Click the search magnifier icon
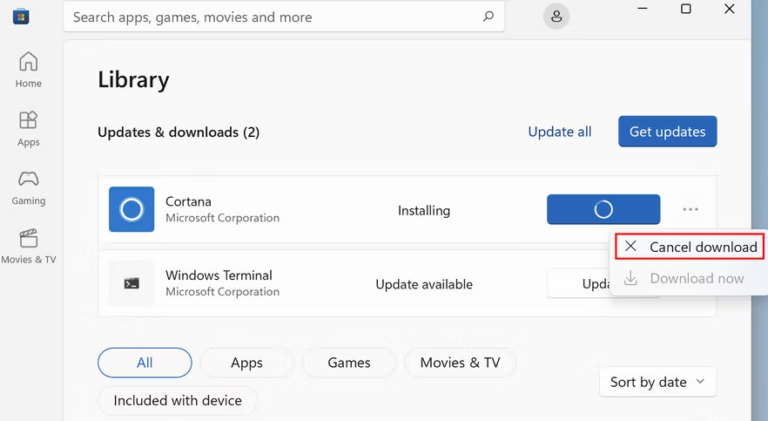The image size is (768, 421). (x=488, y=17)
